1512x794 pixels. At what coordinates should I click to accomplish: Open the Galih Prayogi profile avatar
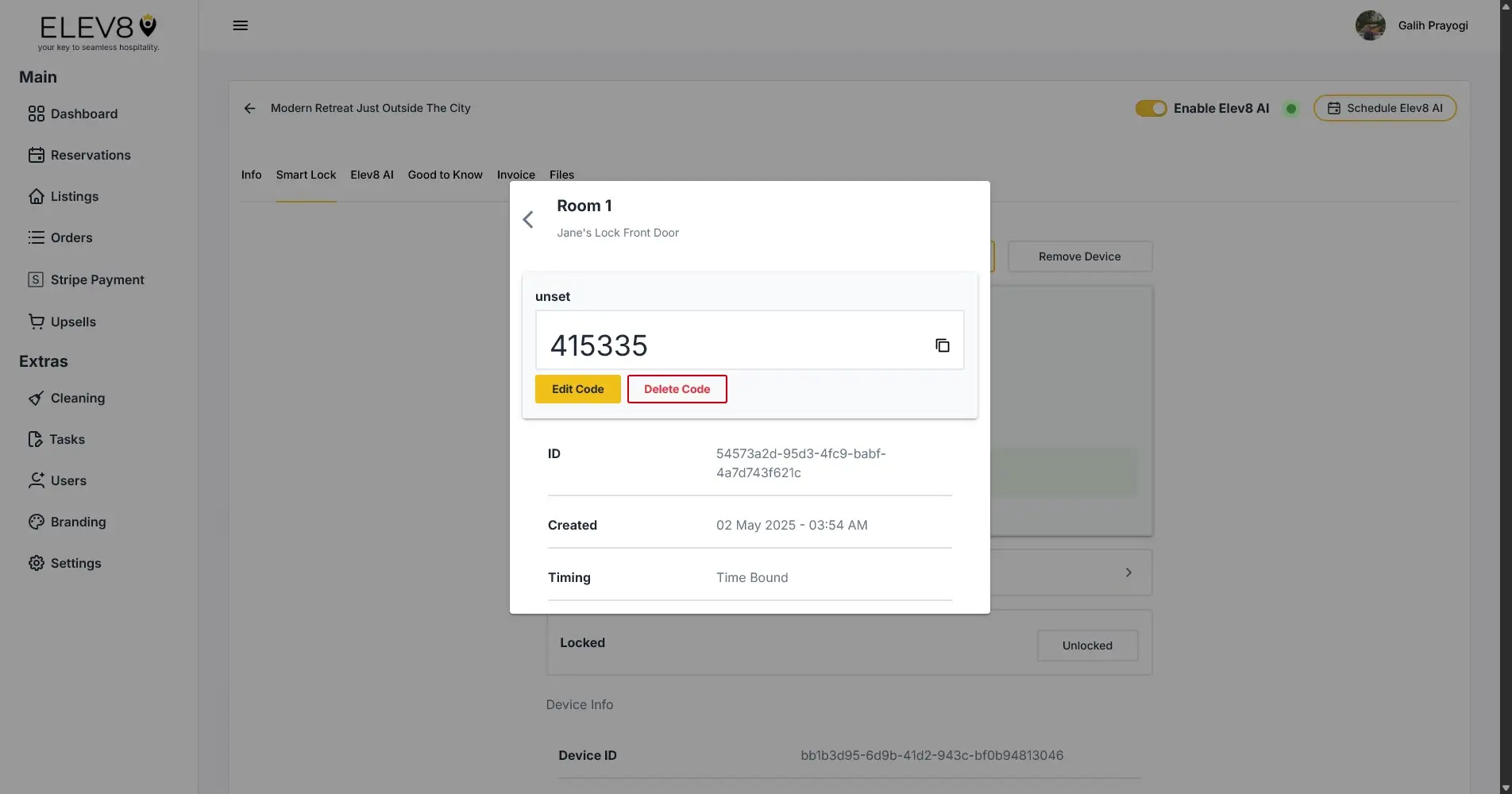tap(1371, 25)
